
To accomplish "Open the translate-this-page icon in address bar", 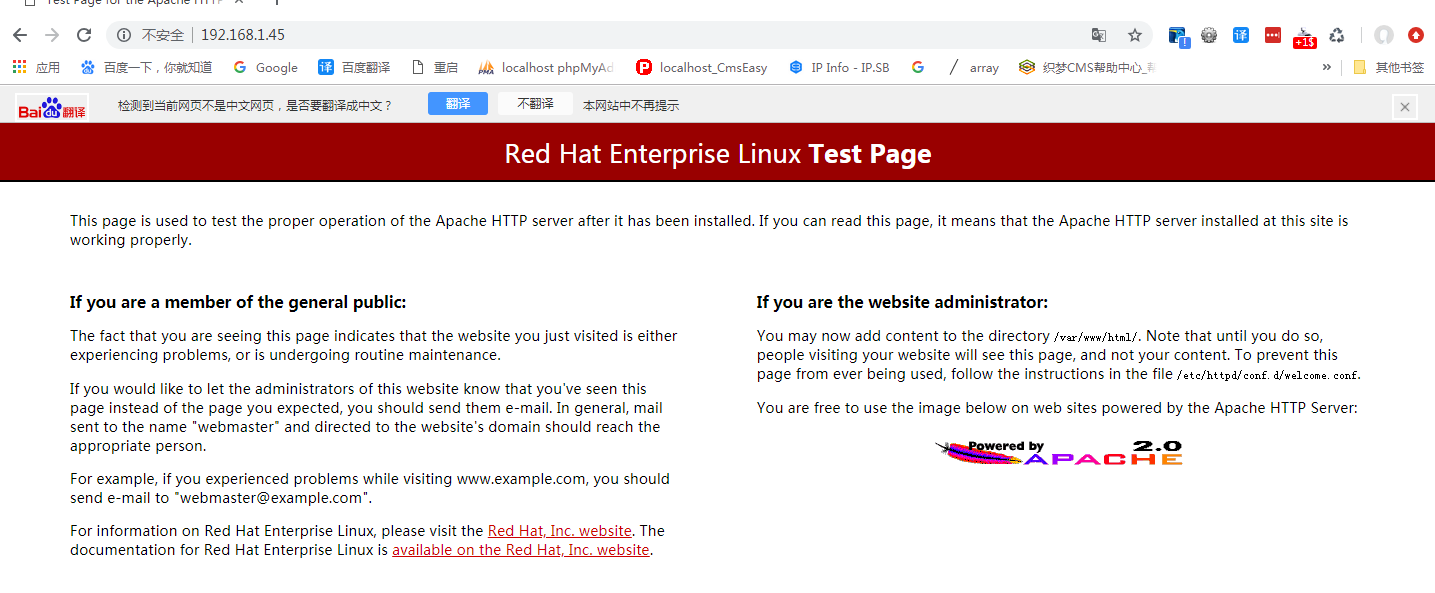I will pyautogui.click(x=1099, y=35).
